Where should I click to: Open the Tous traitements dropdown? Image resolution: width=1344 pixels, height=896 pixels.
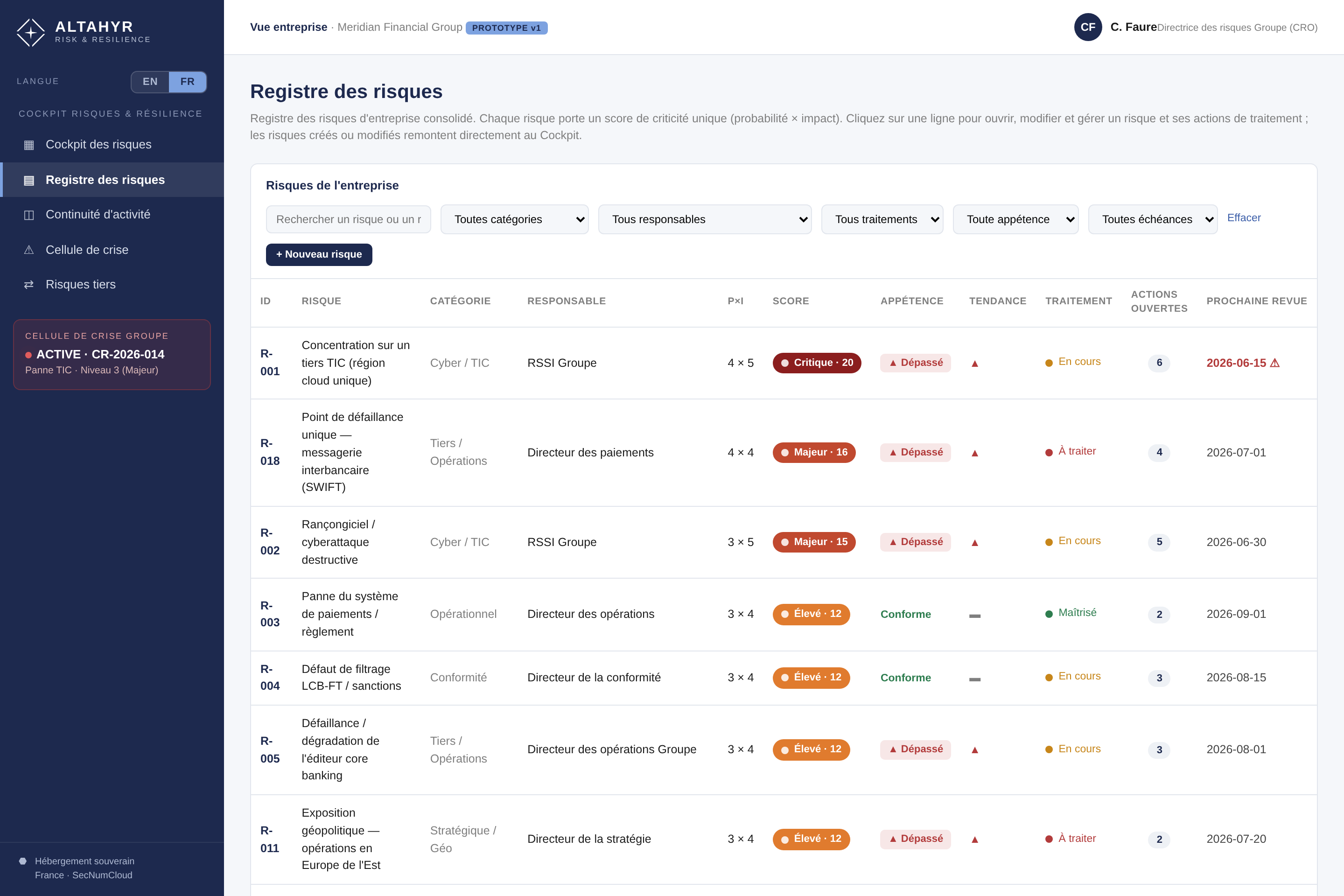pos(882,219)
